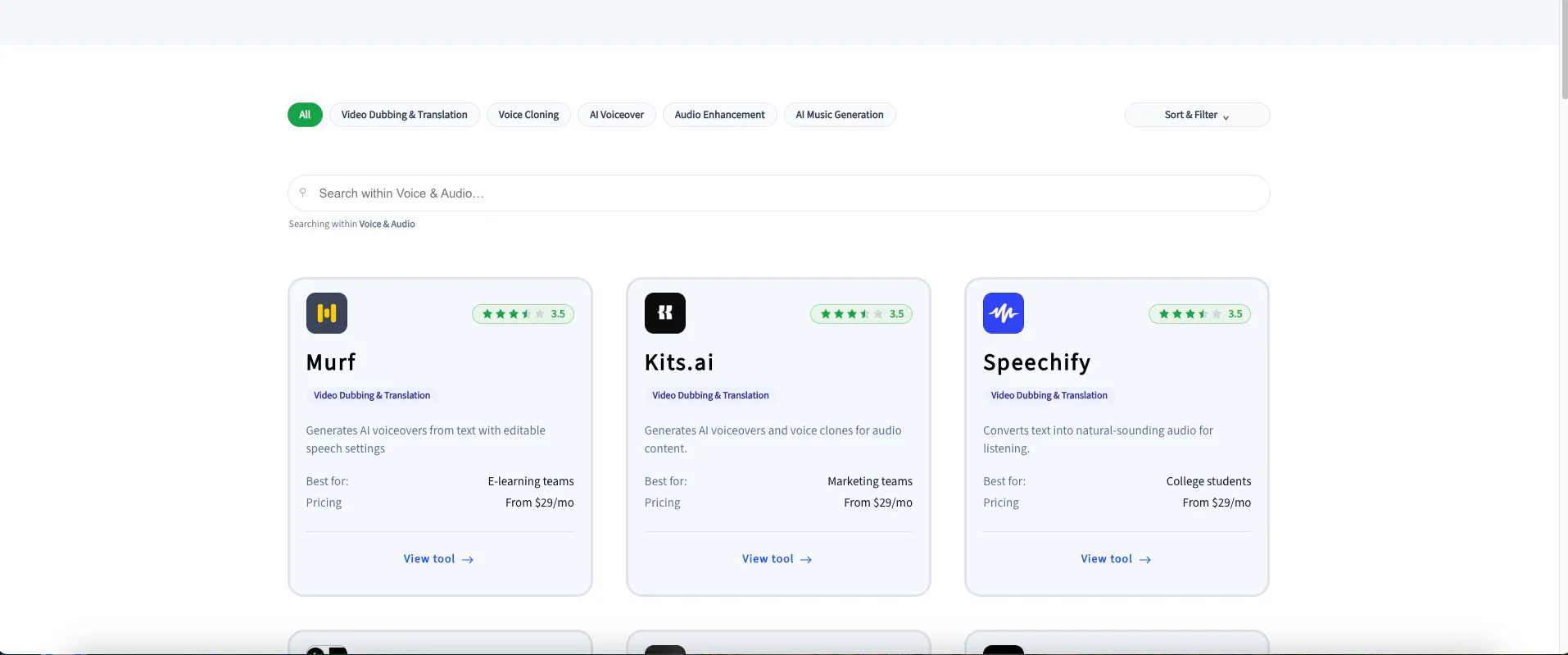The image size is (1568, 655).
Task: Click Speechify's 'From $29/mo' pricing value
Action: point(1217,503)
